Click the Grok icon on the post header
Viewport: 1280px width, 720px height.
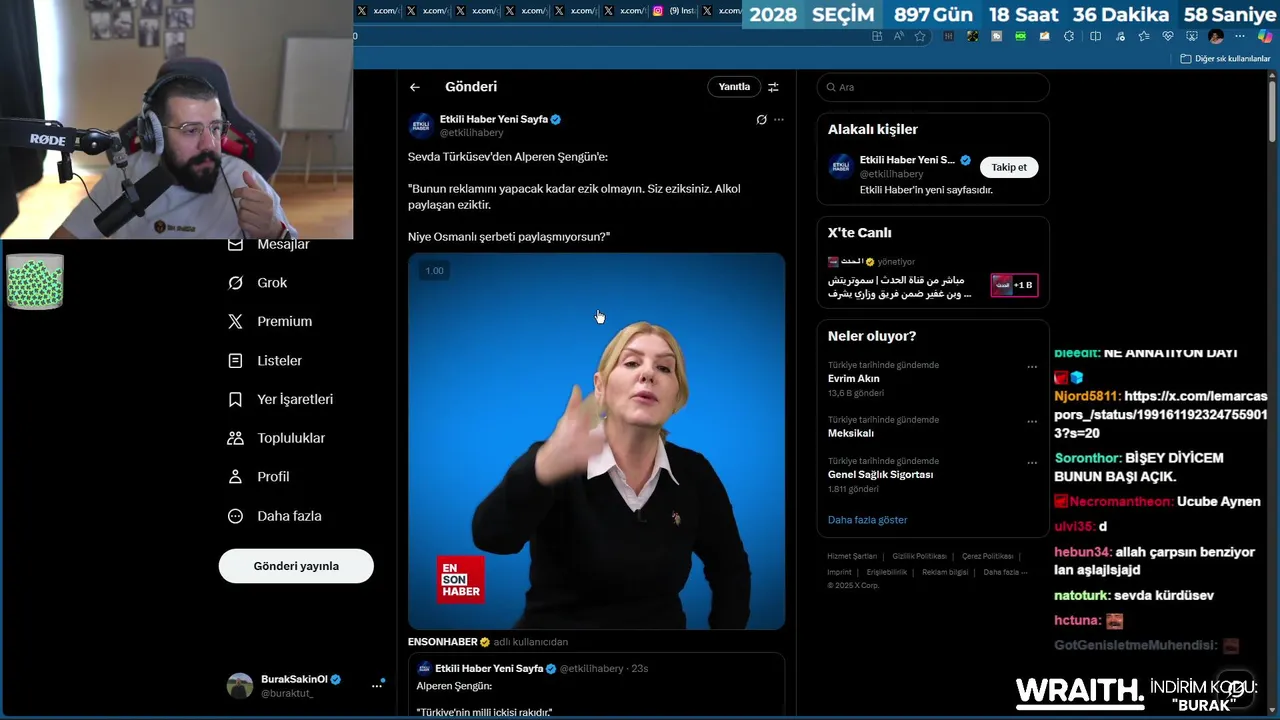click(761, 119)
